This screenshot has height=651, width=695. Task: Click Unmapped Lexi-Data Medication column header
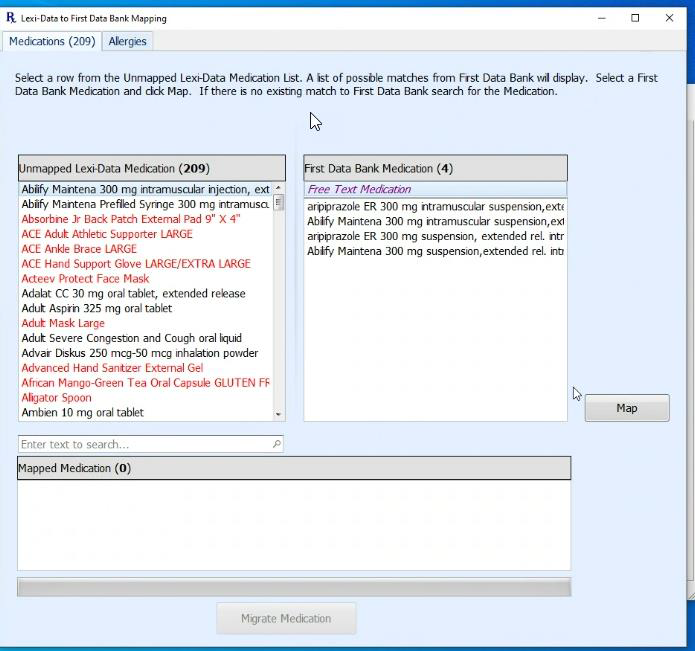coord(151,168)
